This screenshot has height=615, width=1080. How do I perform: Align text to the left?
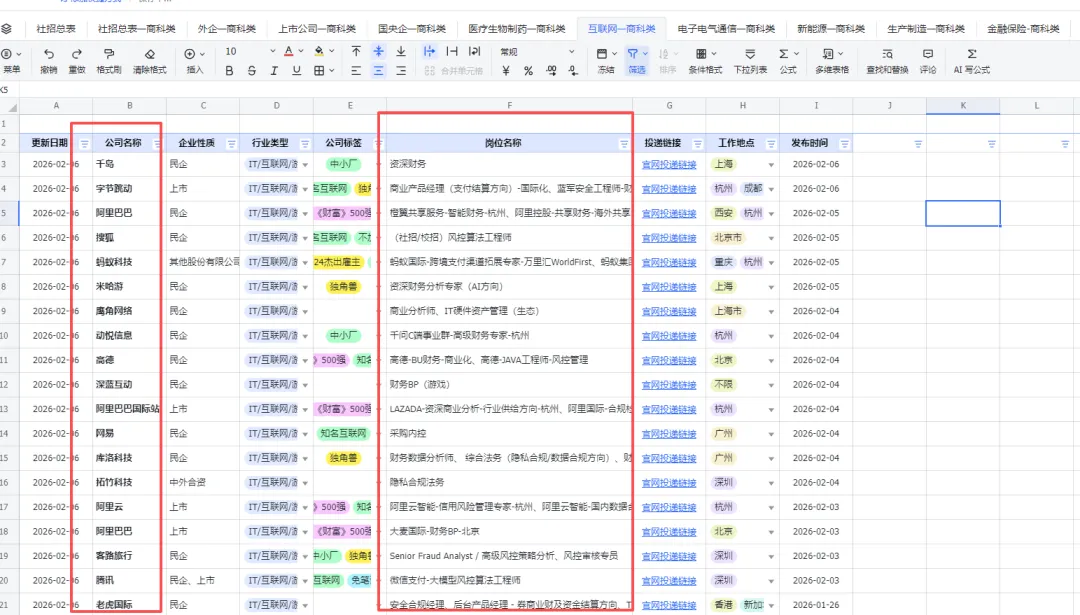[x=356, y=70]
